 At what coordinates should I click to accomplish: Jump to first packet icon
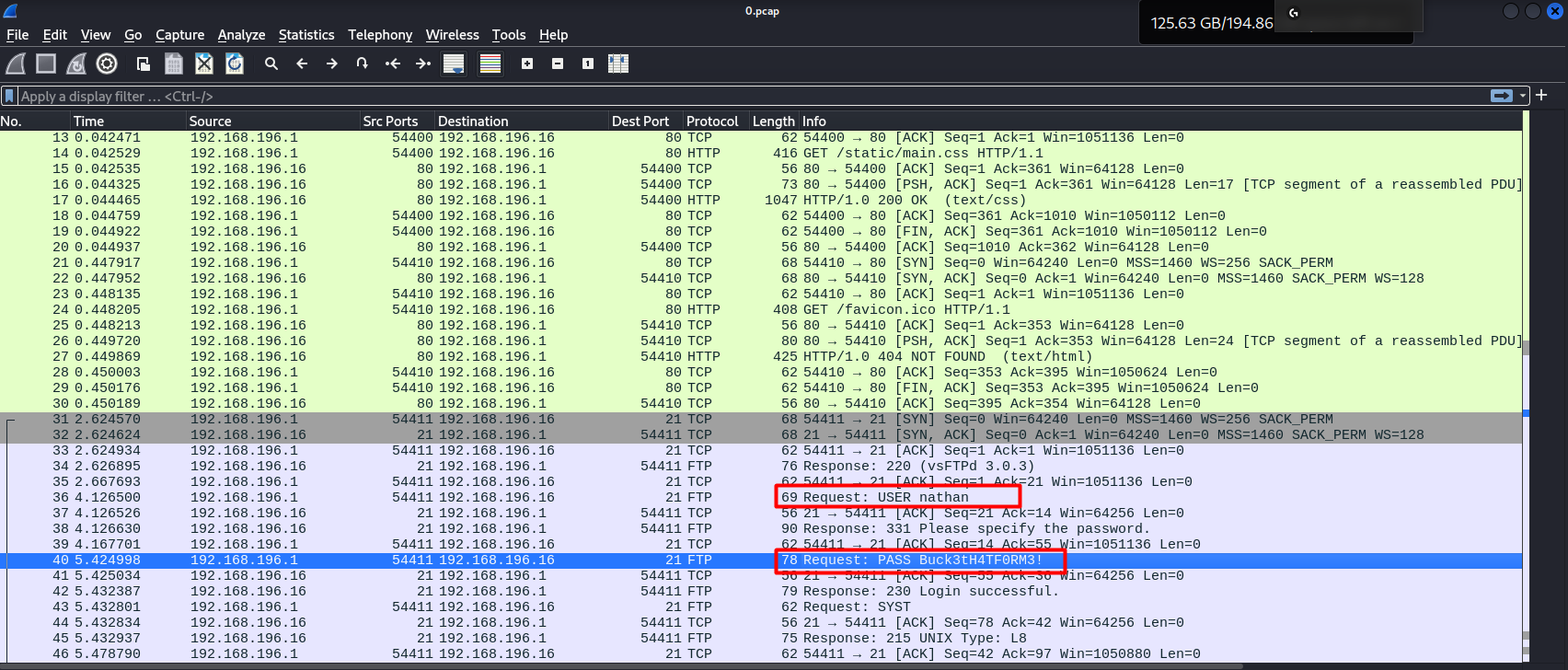(x=393, y=64)
